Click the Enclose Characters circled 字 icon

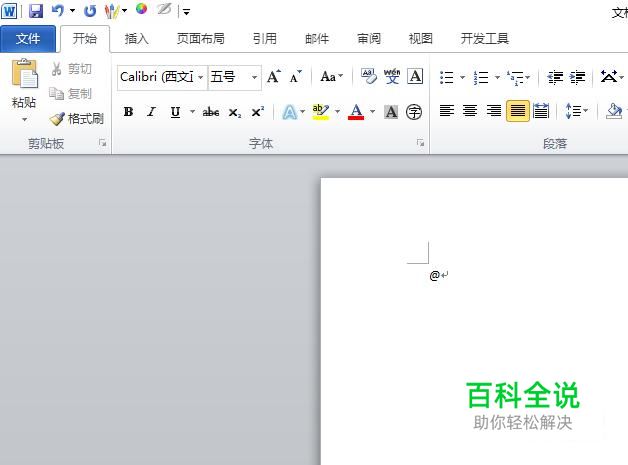point(414,112)
